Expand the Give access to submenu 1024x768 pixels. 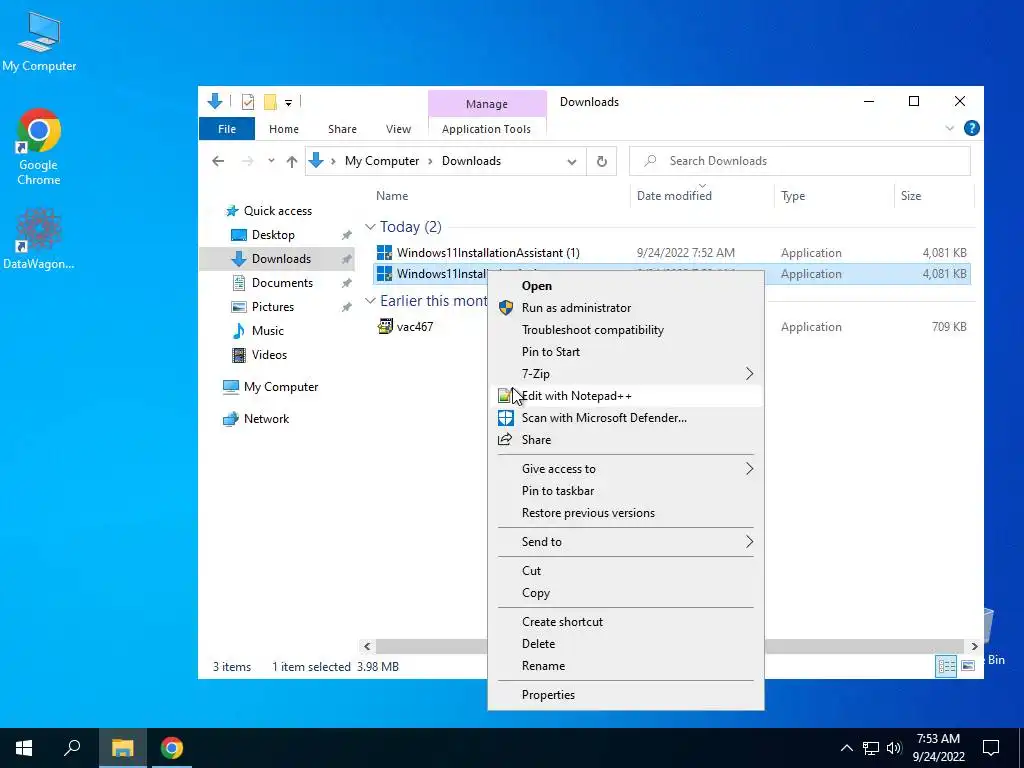(626, 469)
